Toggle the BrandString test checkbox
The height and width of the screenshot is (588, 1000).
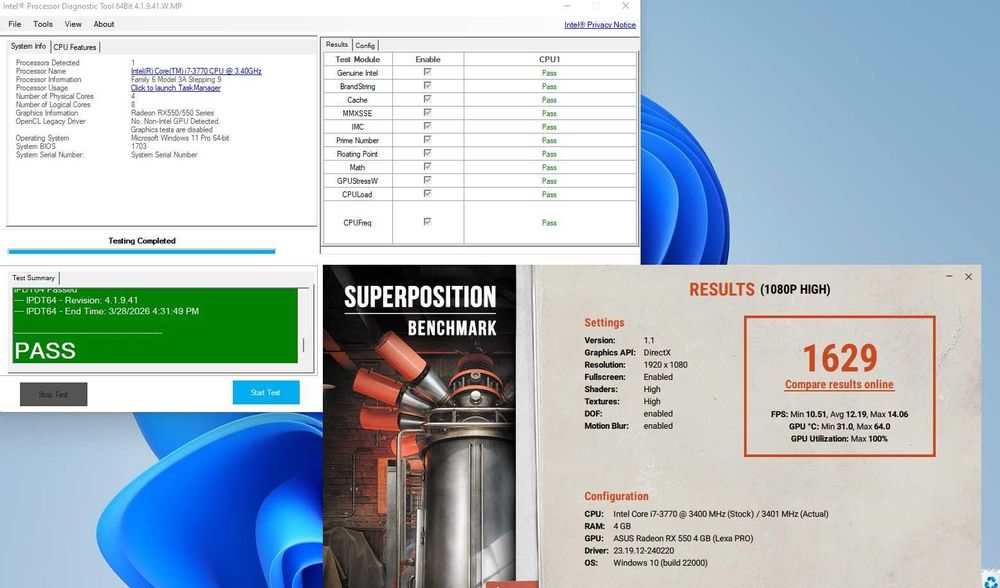click(x=427, y=85)
